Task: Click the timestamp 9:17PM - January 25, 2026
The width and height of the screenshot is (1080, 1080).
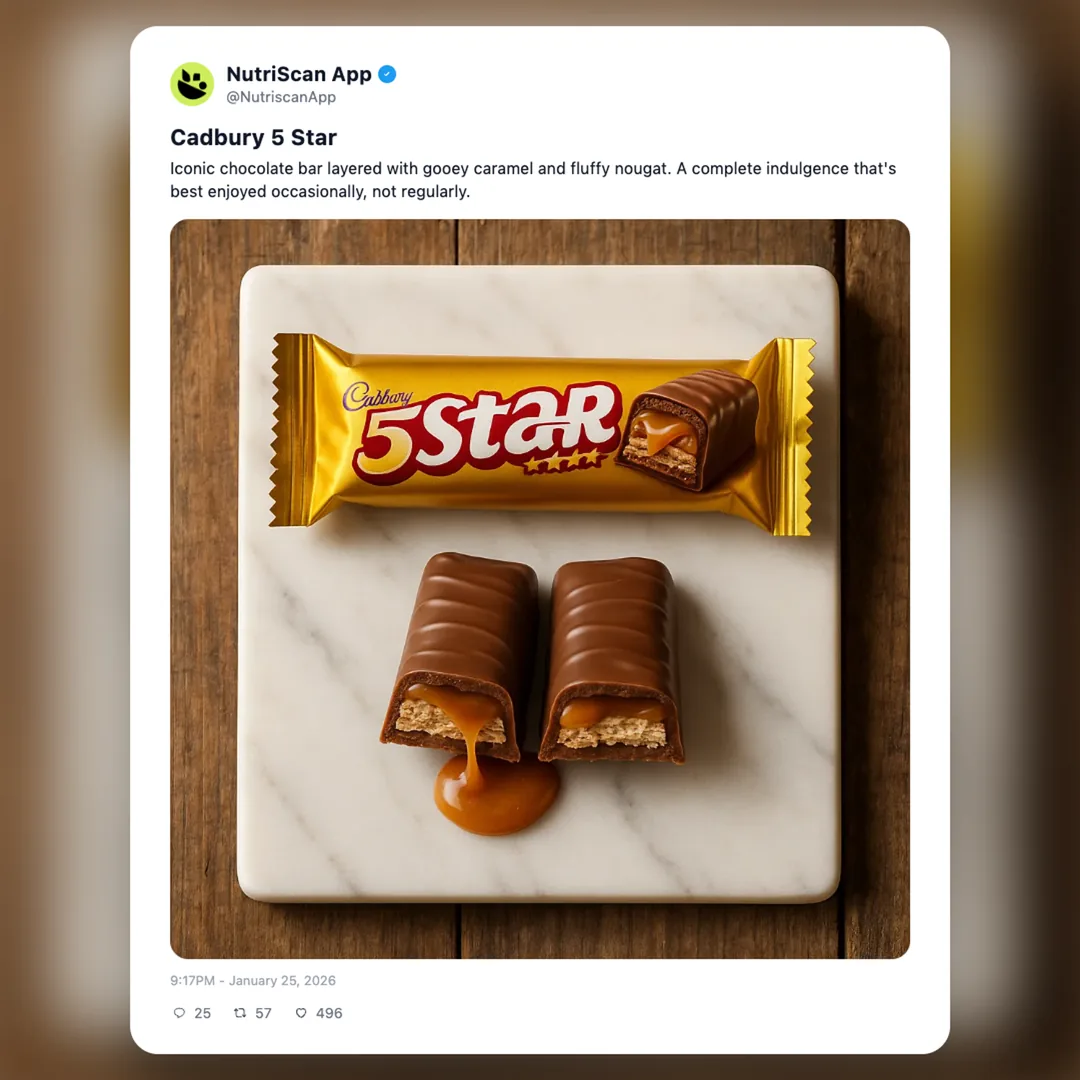Action: tap(253, 981)
